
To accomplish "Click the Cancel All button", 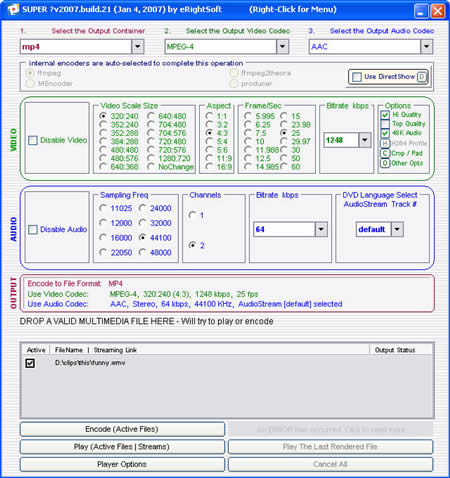I will click(x=330, y=464).
